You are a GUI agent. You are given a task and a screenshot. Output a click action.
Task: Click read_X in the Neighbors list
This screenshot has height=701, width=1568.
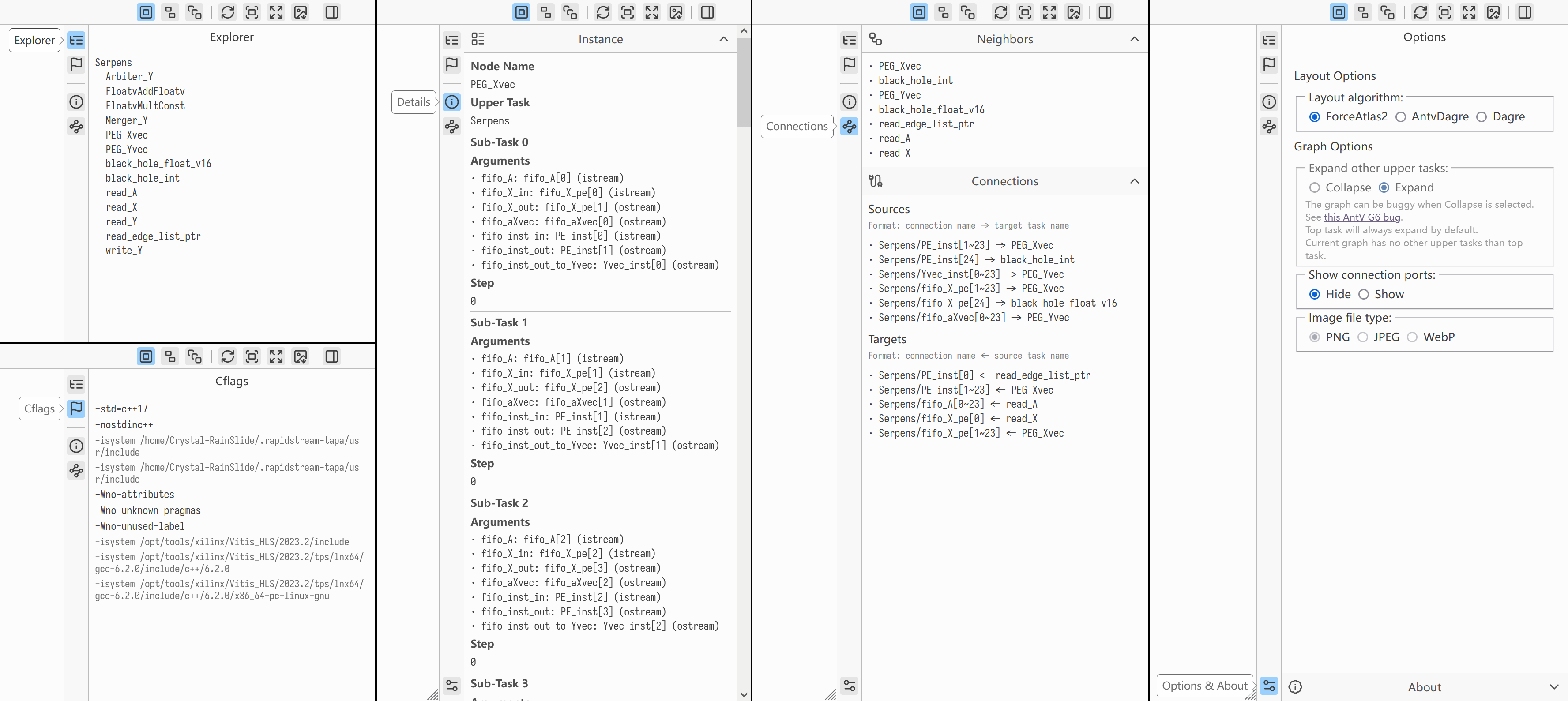point(894,154)
